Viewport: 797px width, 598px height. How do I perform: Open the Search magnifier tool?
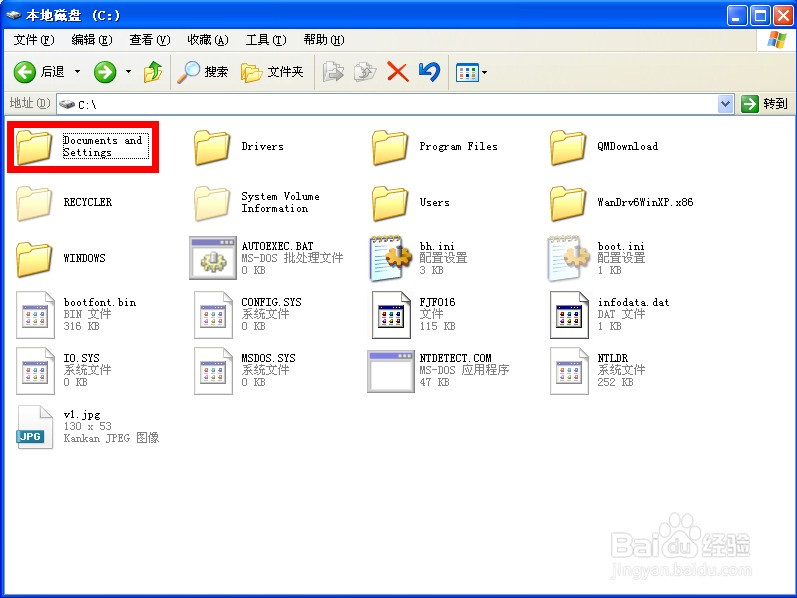click(x=203, y=72)
